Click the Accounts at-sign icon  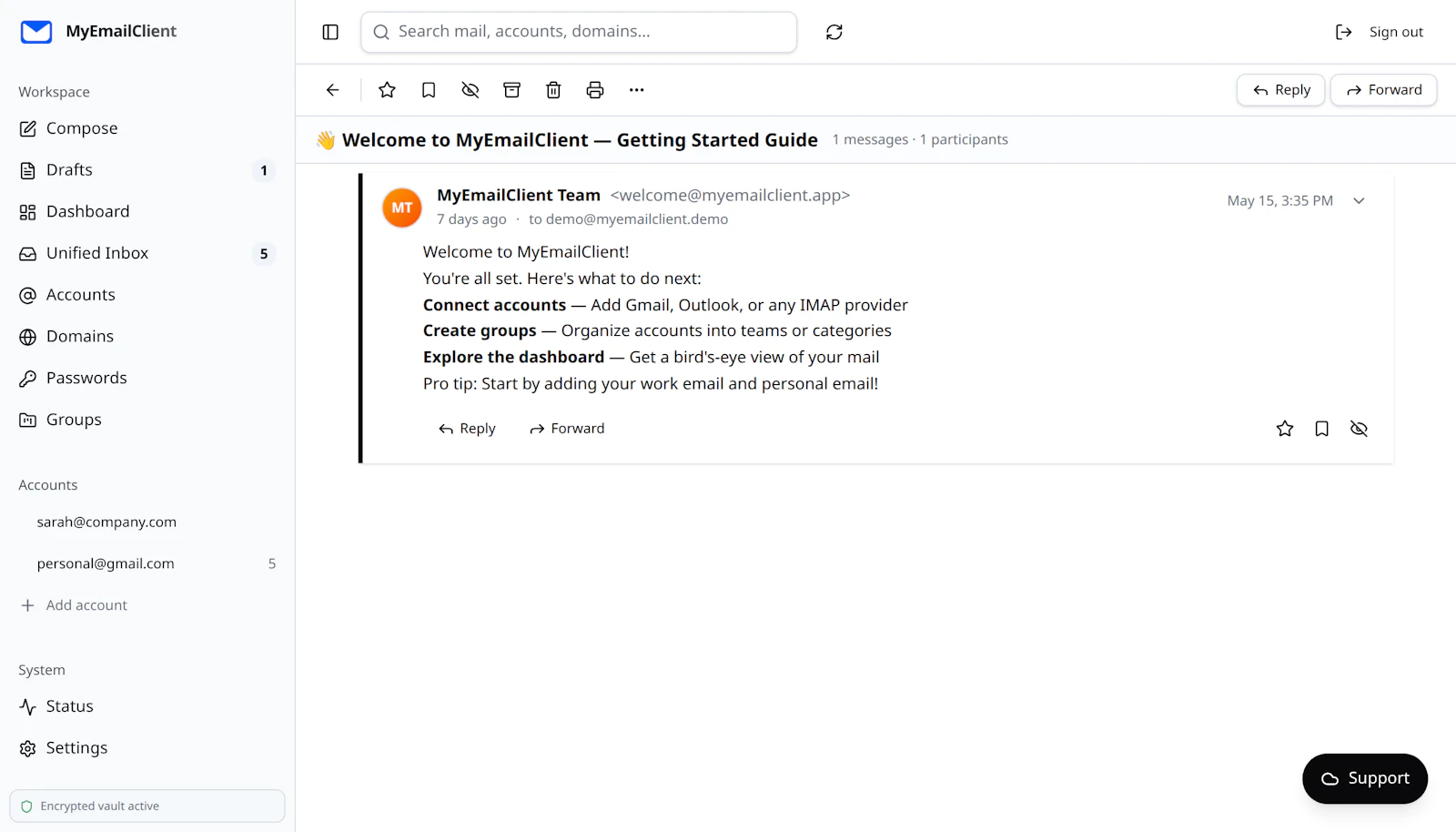coord(28,295)
